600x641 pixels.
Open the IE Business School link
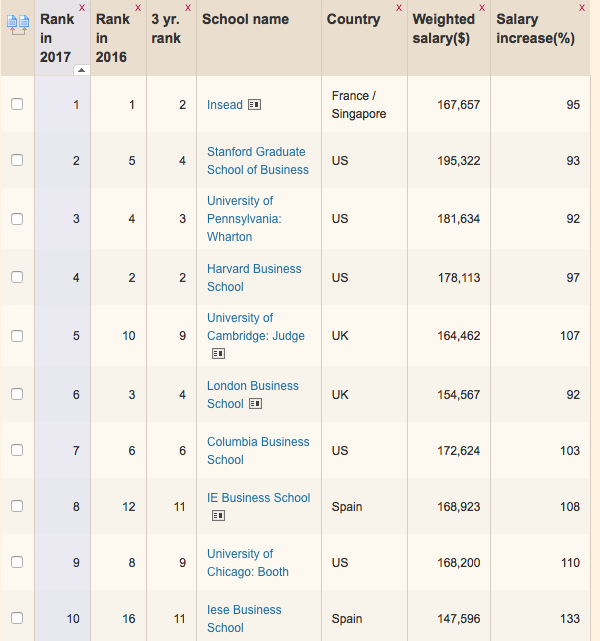(x=258, y=498)
